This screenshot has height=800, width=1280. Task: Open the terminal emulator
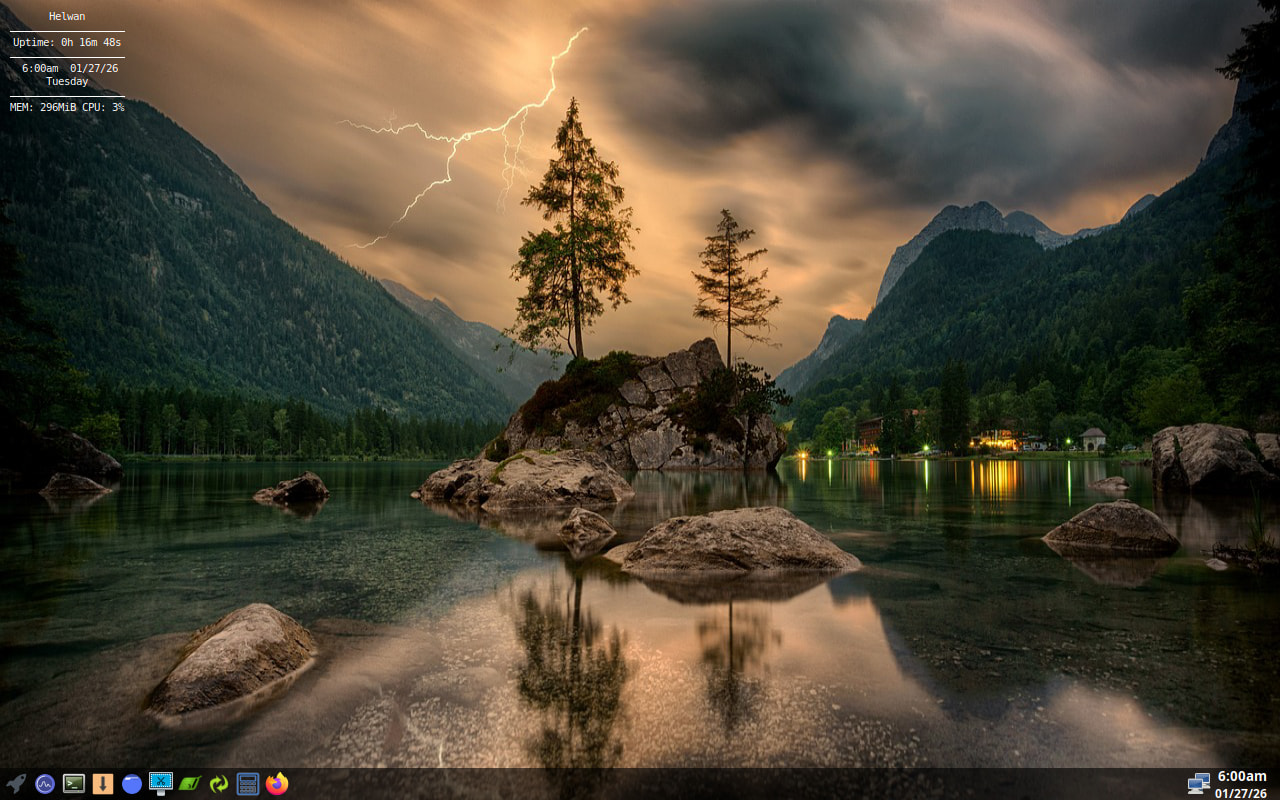[74, 784]
